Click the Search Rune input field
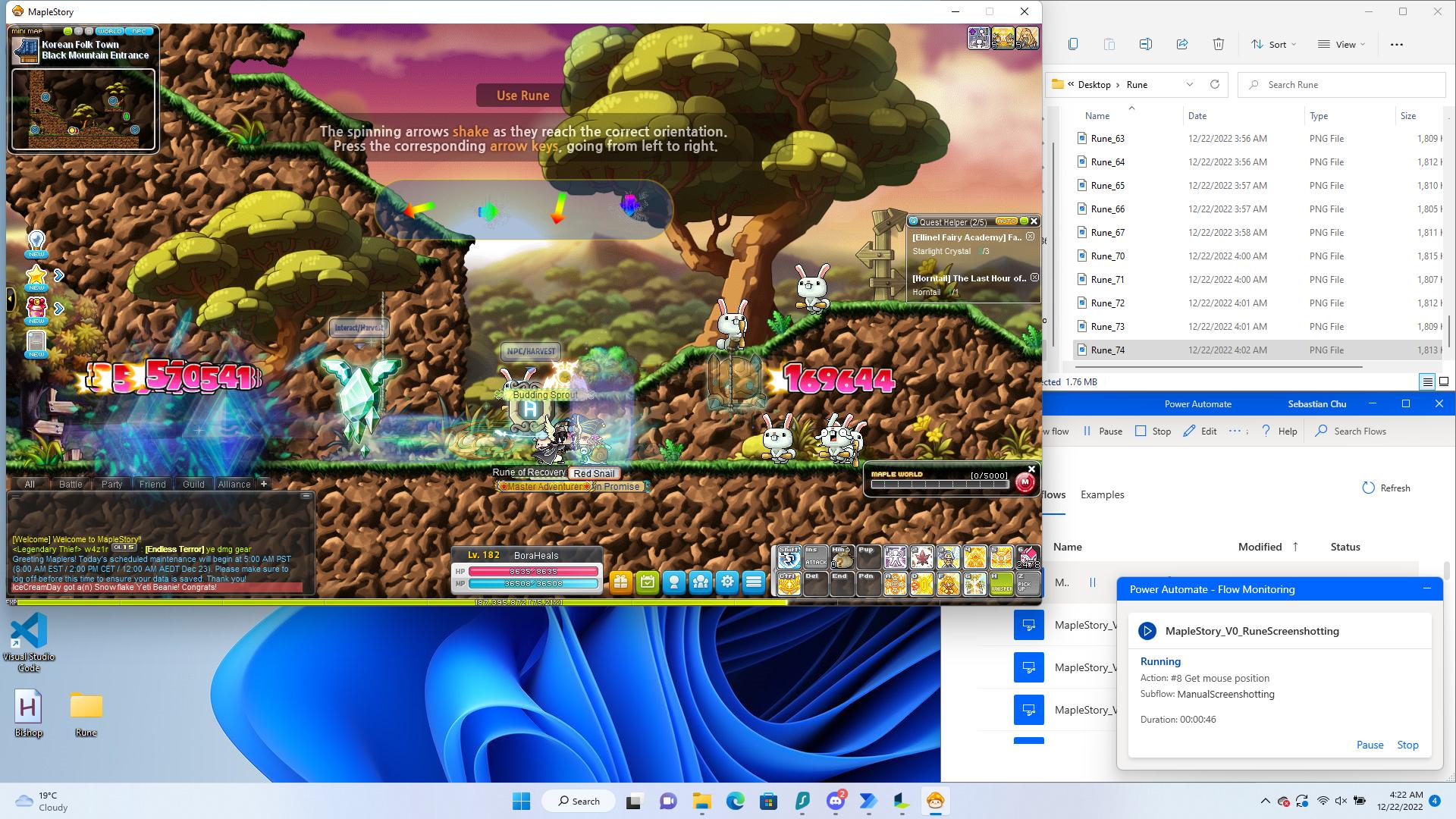The width and height of the screenshot is (1456, 819). pos(1341,84)
